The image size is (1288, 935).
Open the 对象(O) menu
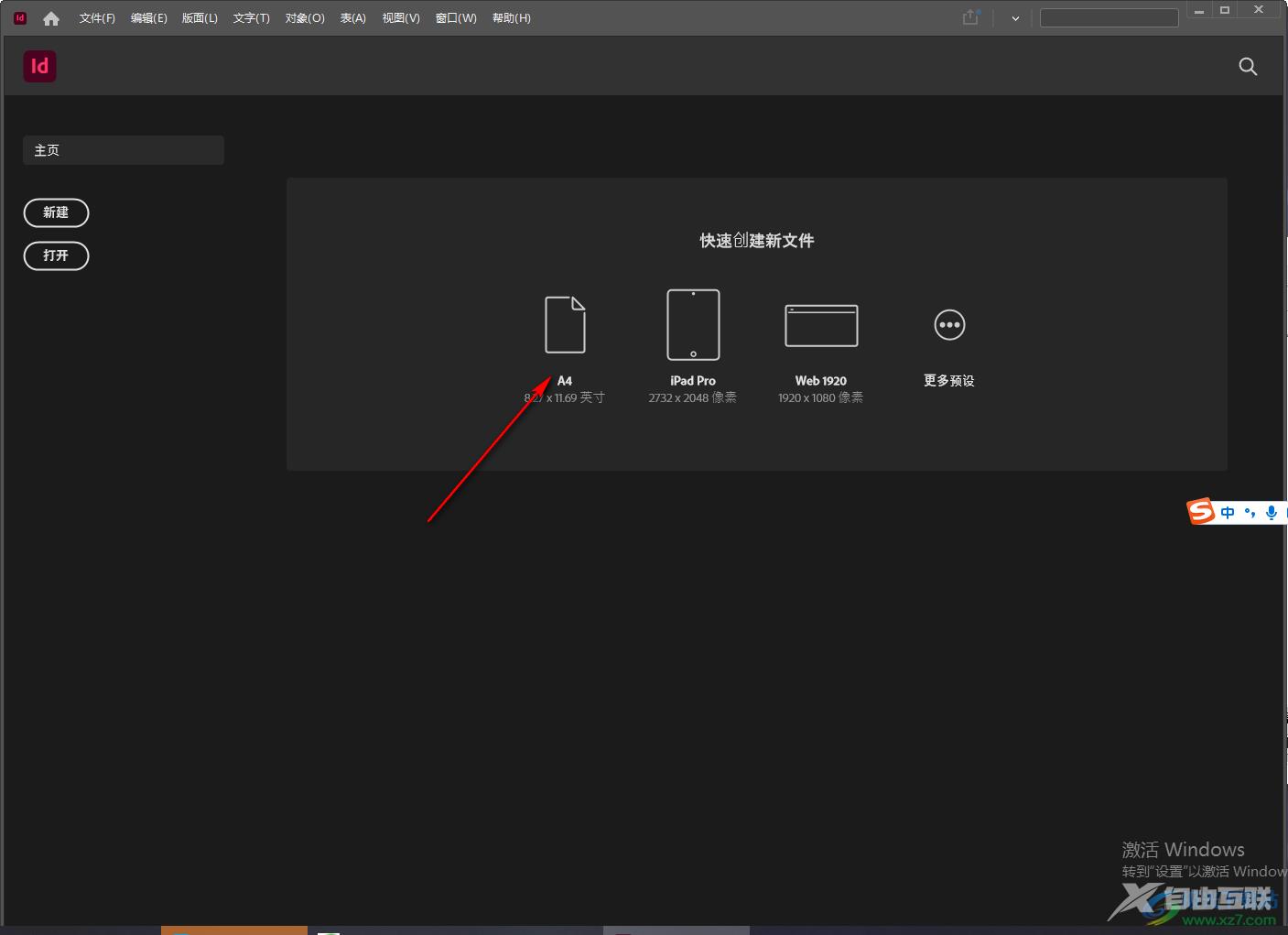[305, 18]
